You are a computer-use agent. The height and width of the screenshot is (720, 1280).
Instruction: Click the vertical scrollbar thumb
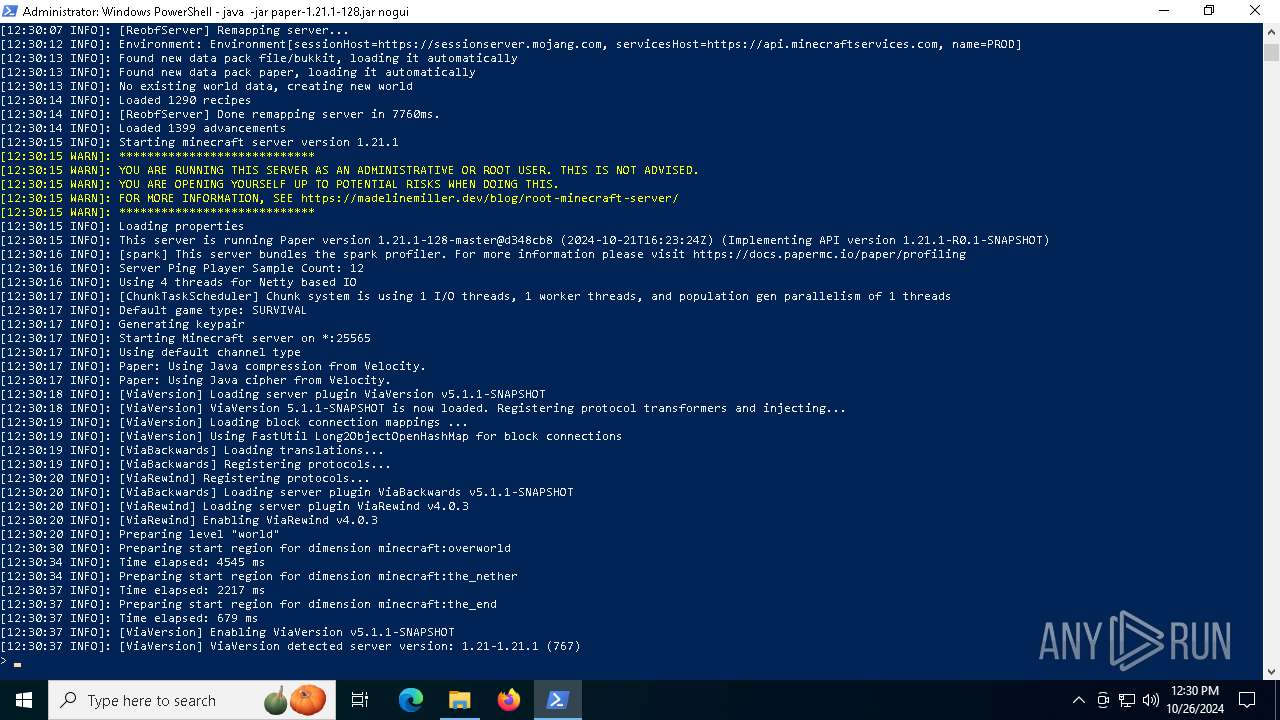tap(1271, 52)
